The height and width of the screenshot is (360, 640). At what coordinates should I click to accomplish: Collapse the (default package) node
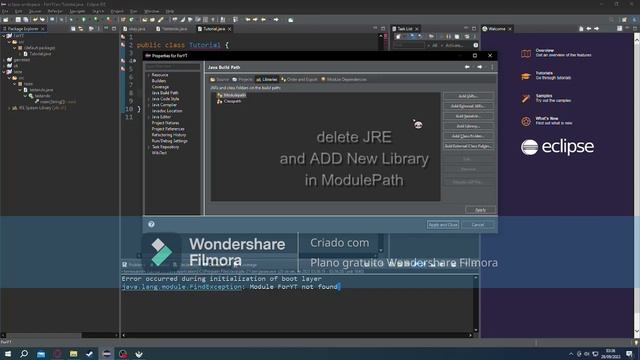pyautogui.click(x=15, y=48)
